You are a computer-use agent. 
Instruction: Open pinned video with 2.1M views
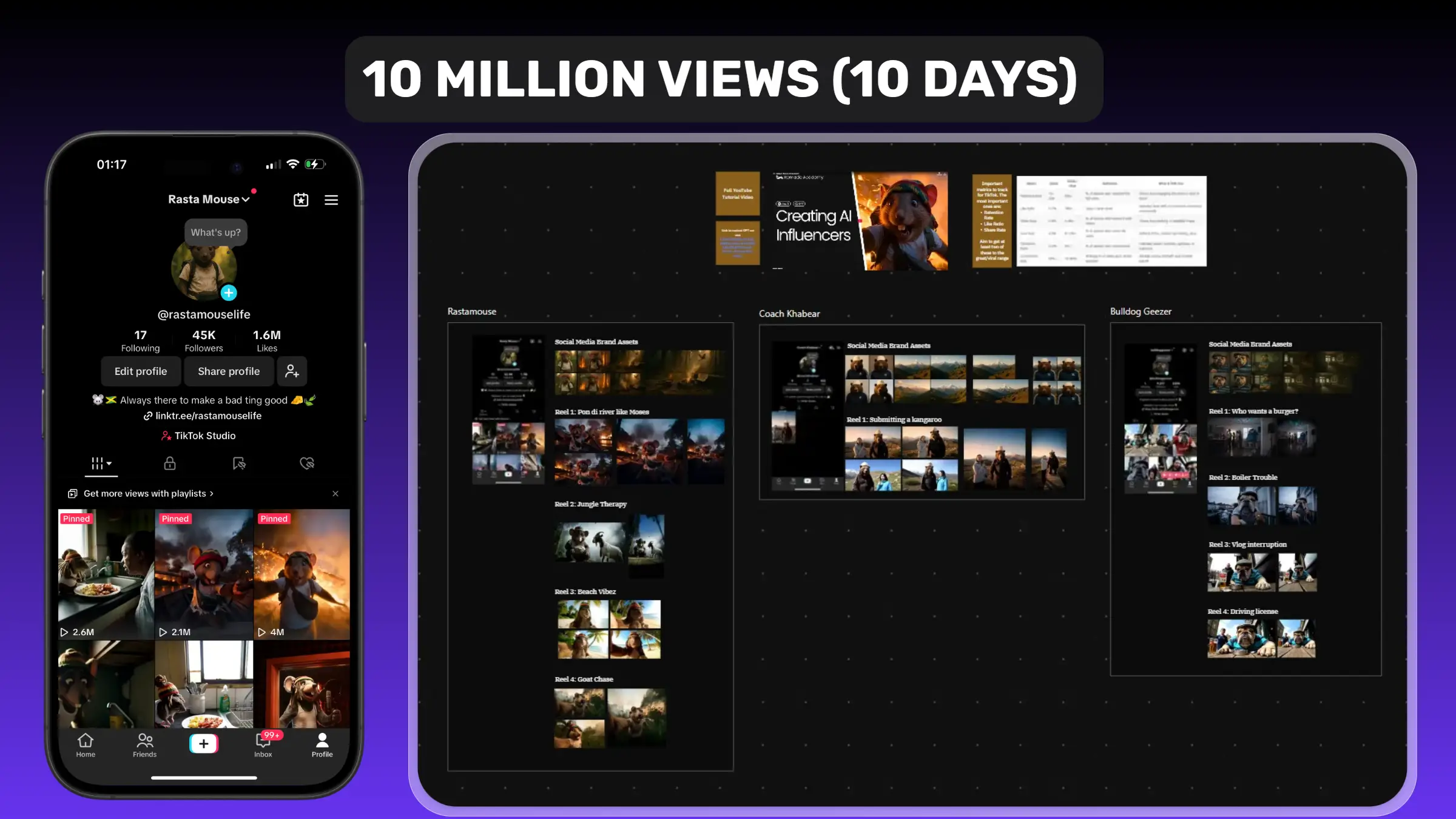click(204, 574)
